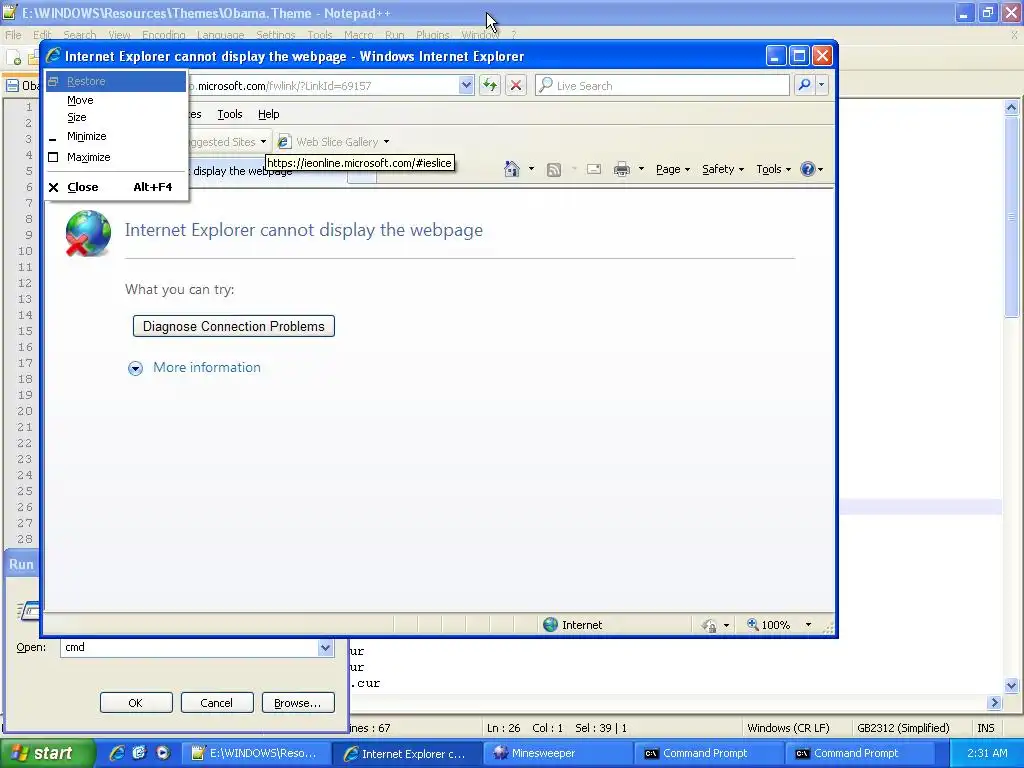This screenshot has height=768, width=1024.
Task: Open the Print options dropdown arrow
Action: (x=641, y=169)
